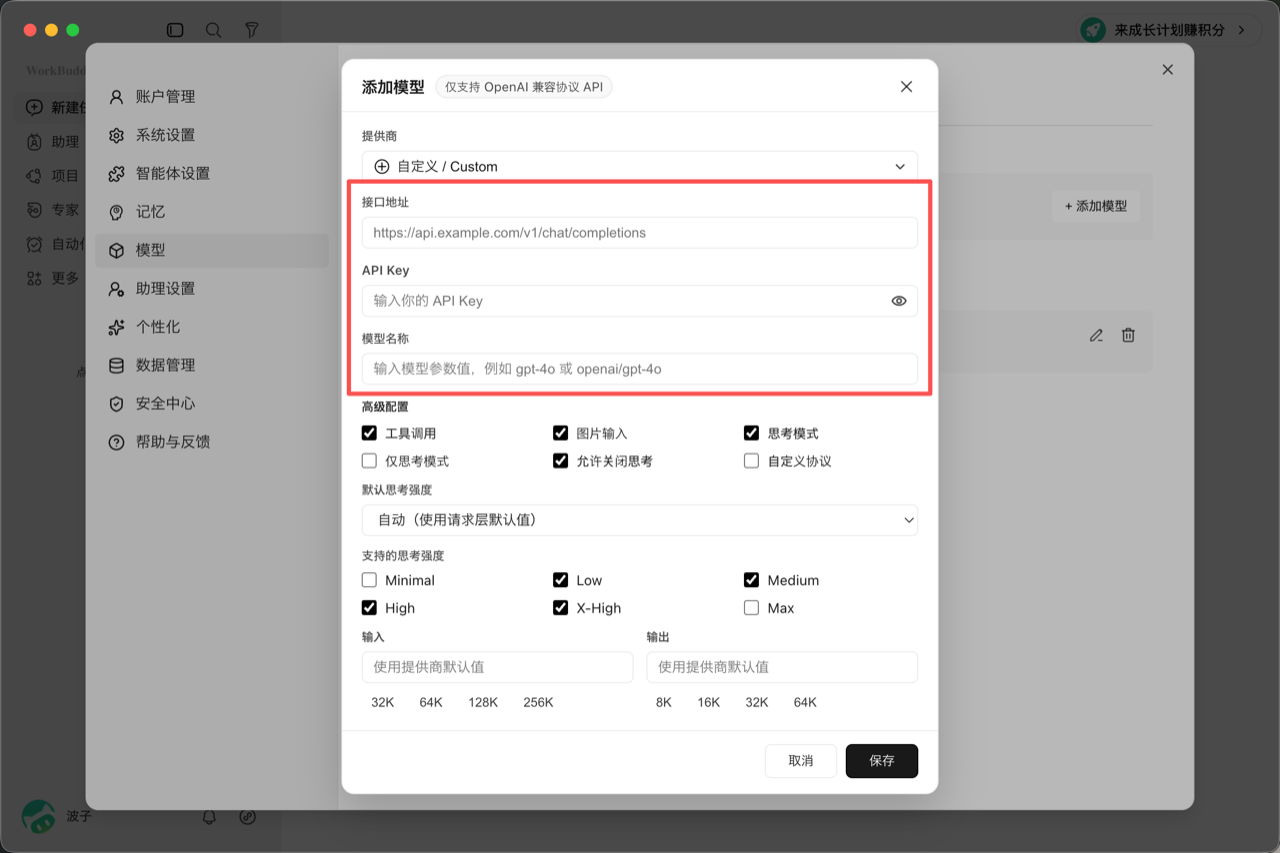The width and height of the screenshot is (1280, 853).
Task: Select 模型 in settings sidebar
Action: [x=211, y=250]
